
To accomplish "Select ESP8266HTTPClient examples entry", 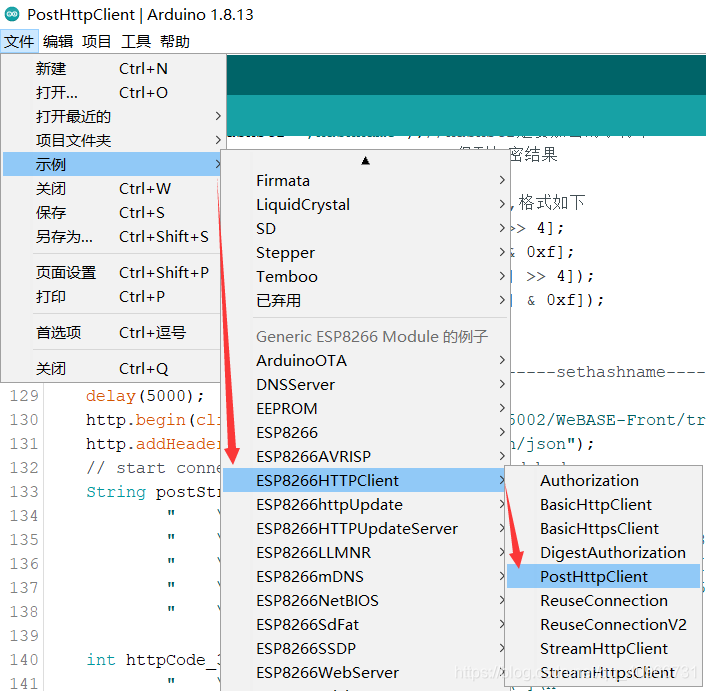I will point(366,480).
